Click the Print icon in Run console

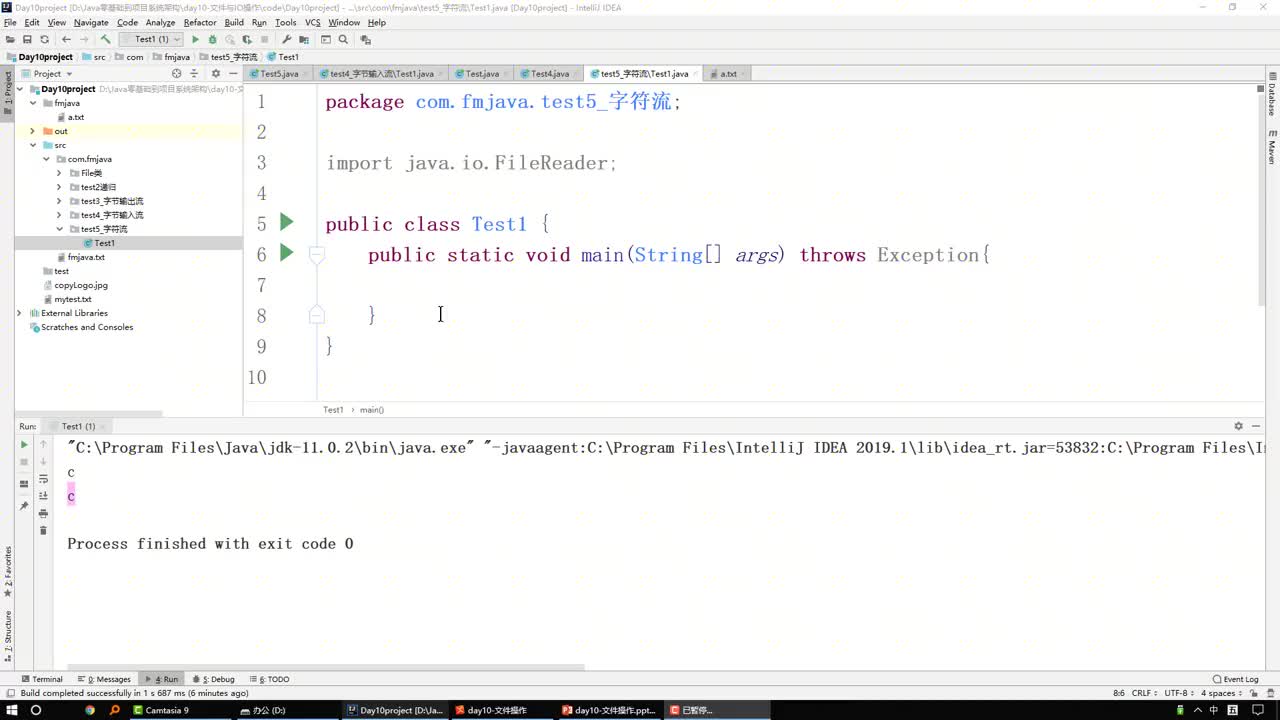(x=43, y=513)
